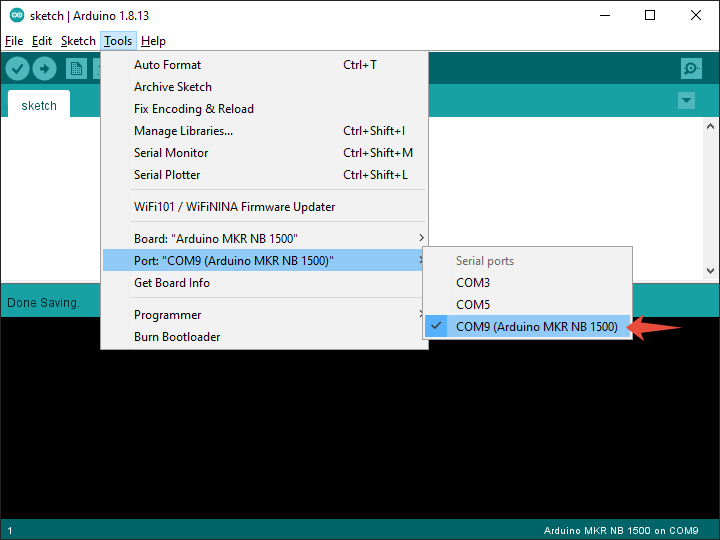
Task: Click the New sketch page icon
Action: click(76, 68)
